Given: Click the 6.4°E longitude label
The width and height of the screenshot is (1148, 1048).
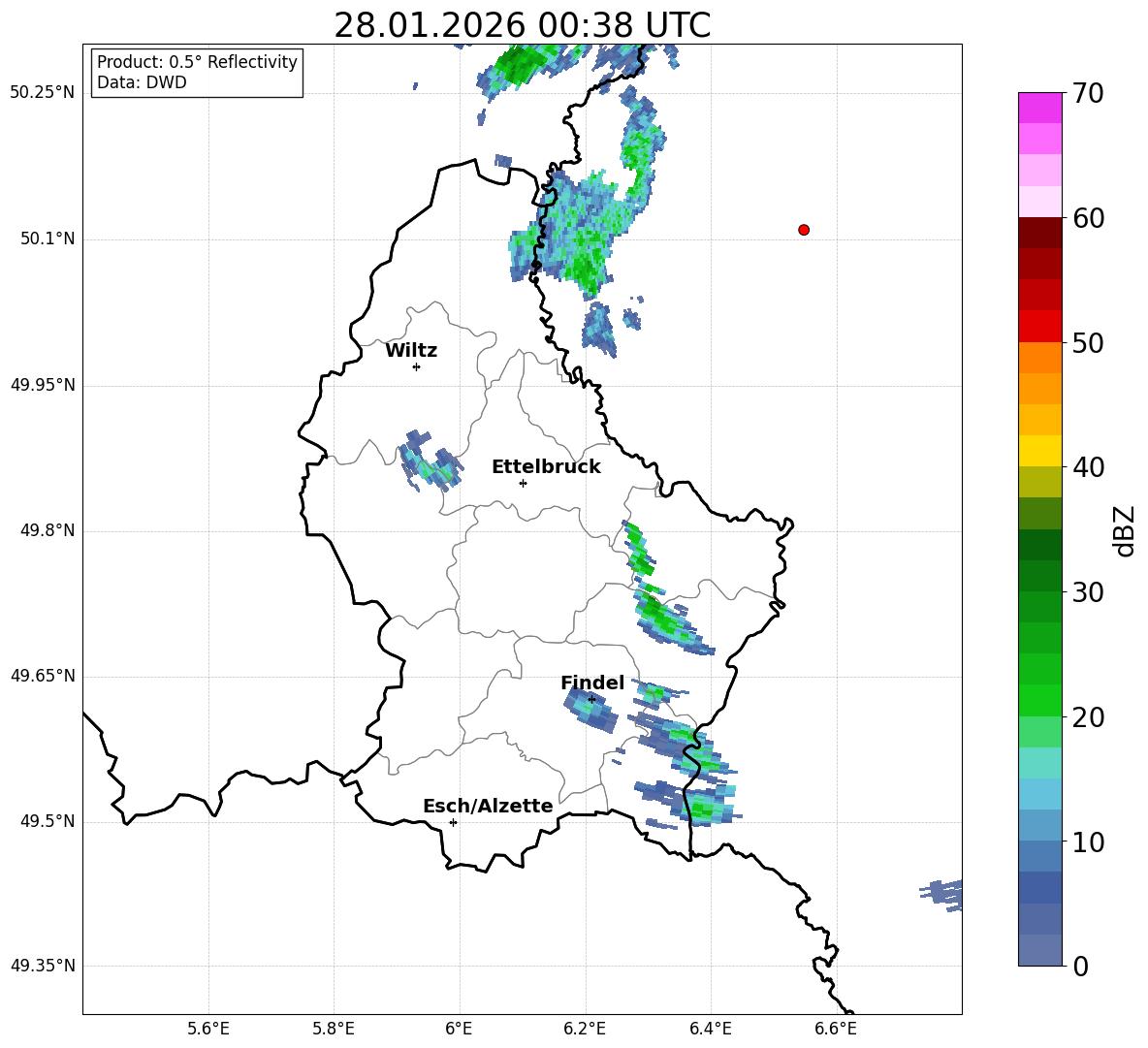Looking at the screenshot, I should click(710, 1029).
